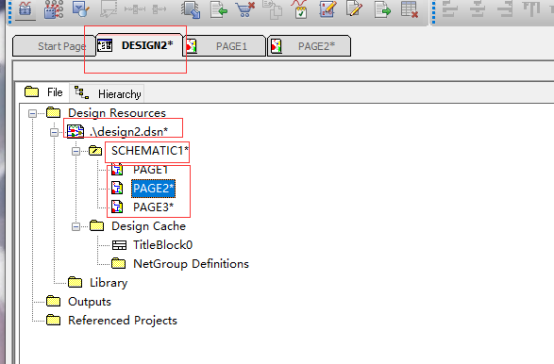Click the page with green left arrow icon
Screen dimensions: 554x364
218,9
